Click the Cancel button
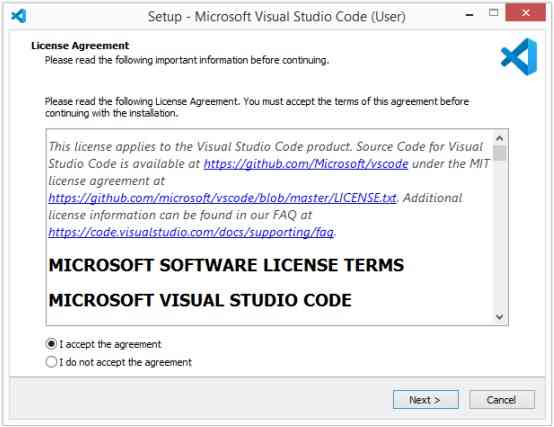 pos(502,399)
